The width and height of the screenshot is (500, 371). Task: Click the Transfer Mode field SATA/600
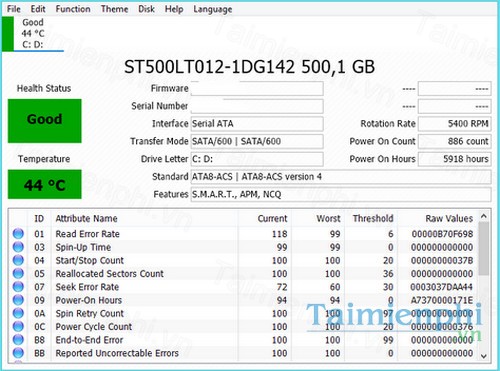(x=257, y=141)
